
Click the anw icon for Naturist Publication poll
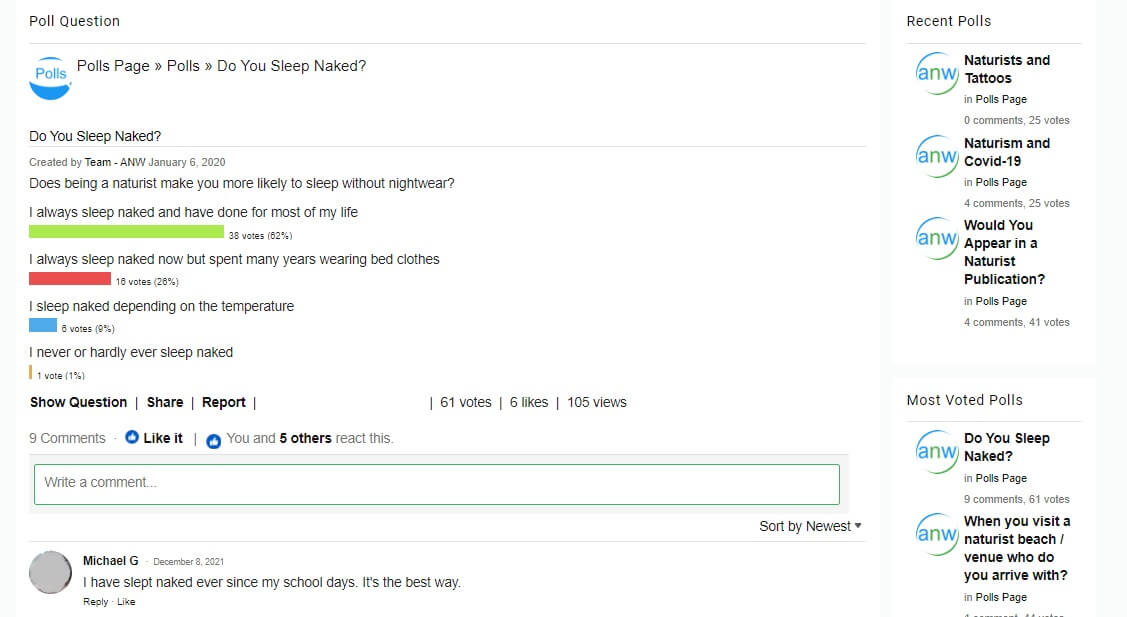[937, 238]
